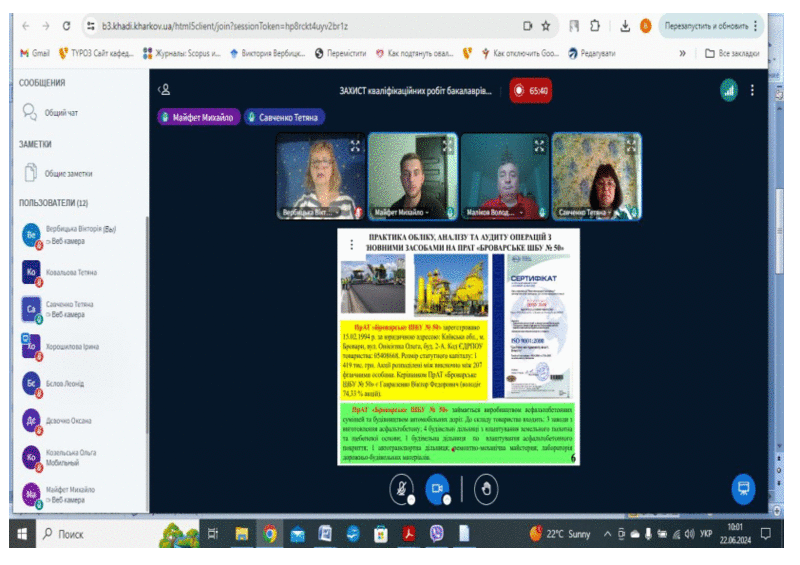Open the Chrome profile avatar
This screenshot has height=565, width=800.
(645, 26)
